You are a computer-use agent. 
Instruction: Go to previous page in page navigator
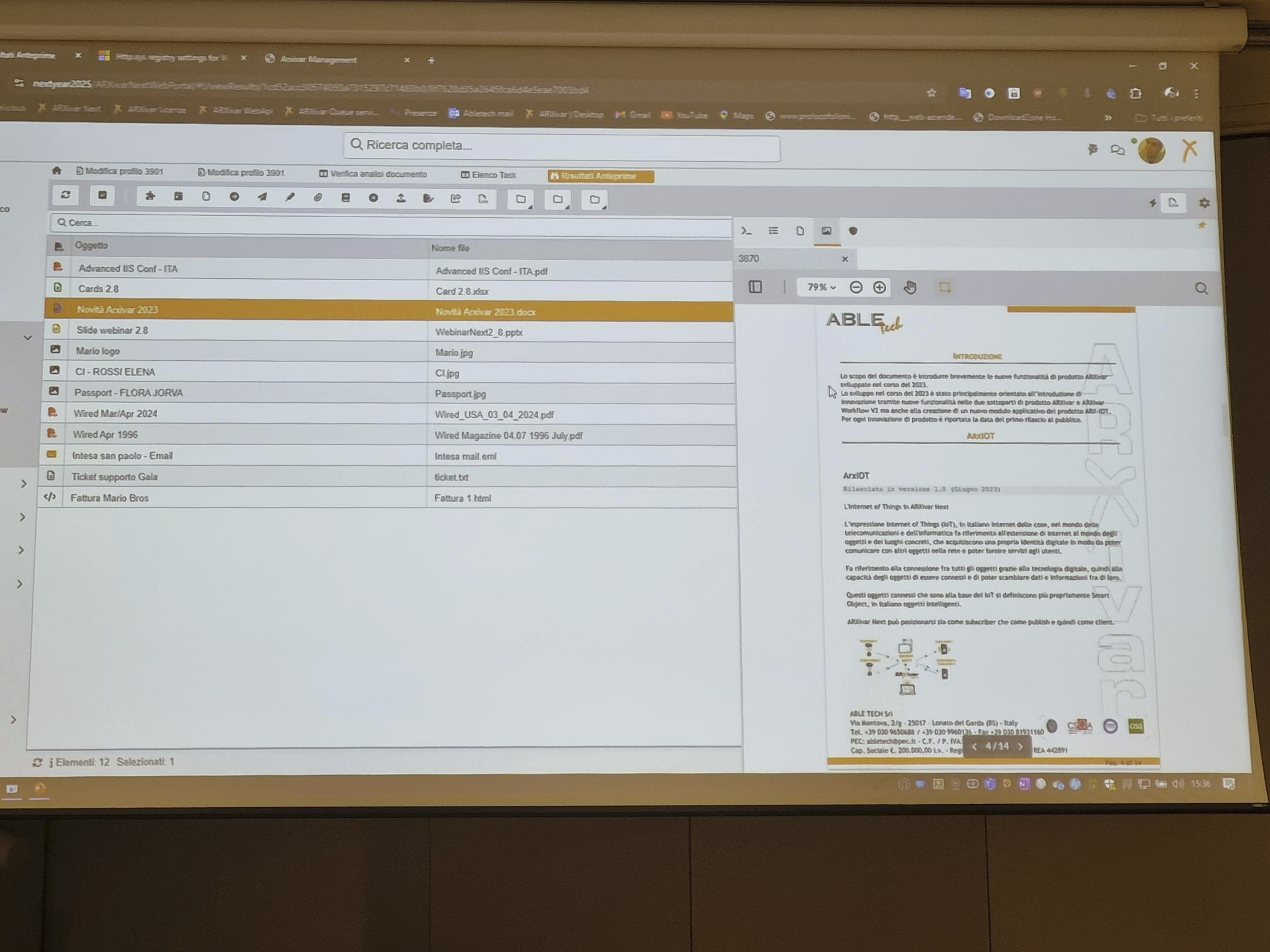pyautogui.click(x=975, y=747)
